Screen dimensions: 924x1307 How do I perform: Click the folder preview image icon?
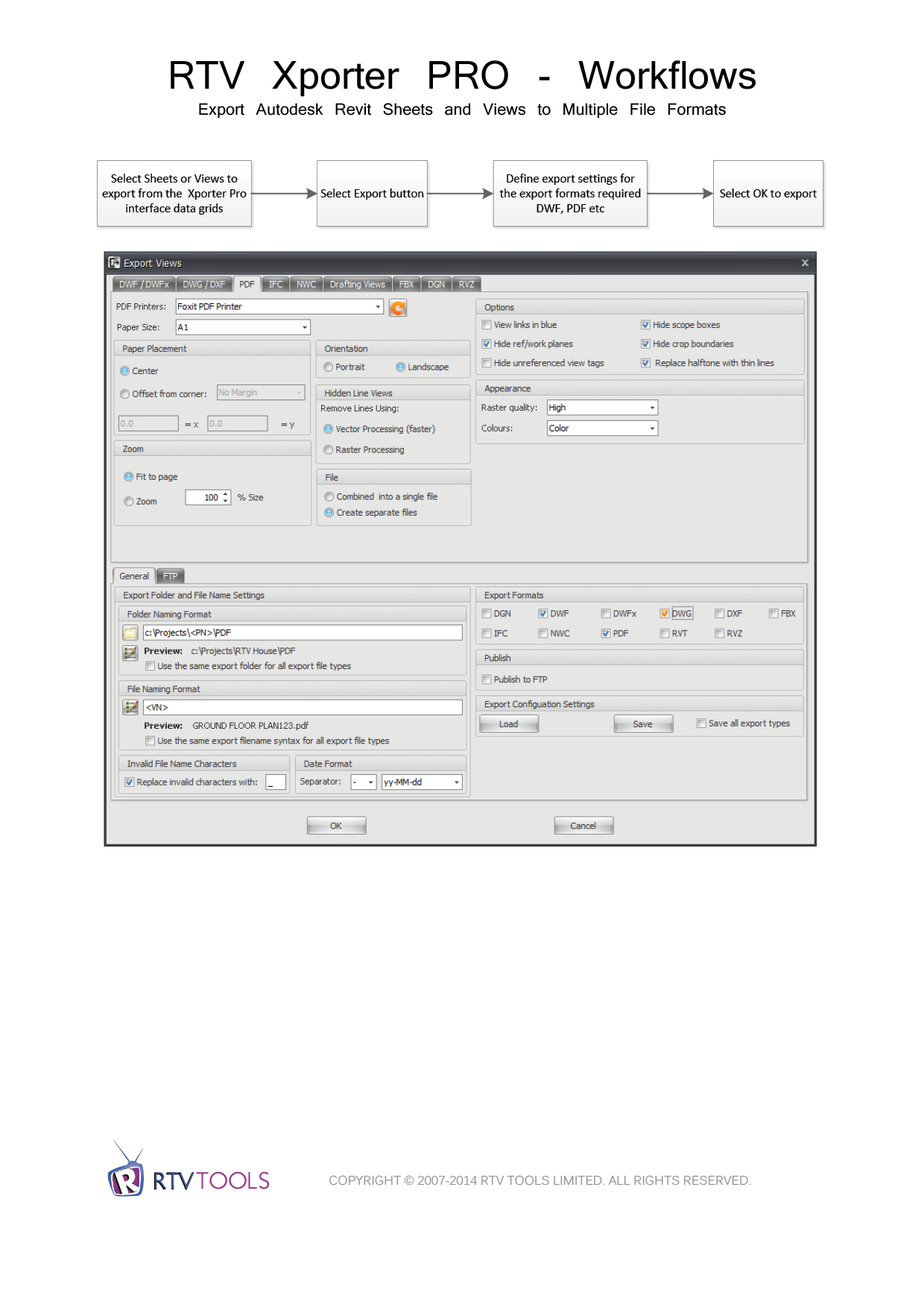(x=130, y=653)
